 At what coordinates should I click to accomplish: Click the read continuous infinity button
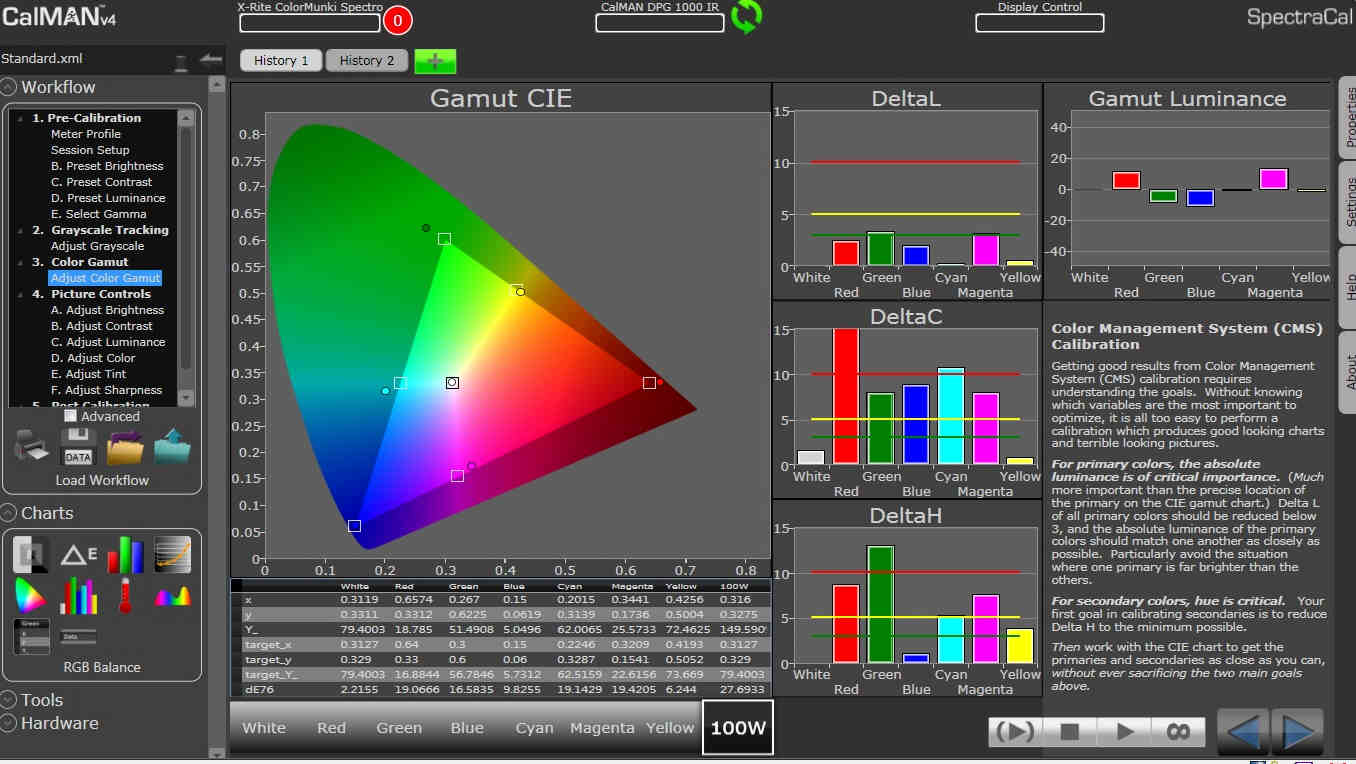(x=1179, y=731)
